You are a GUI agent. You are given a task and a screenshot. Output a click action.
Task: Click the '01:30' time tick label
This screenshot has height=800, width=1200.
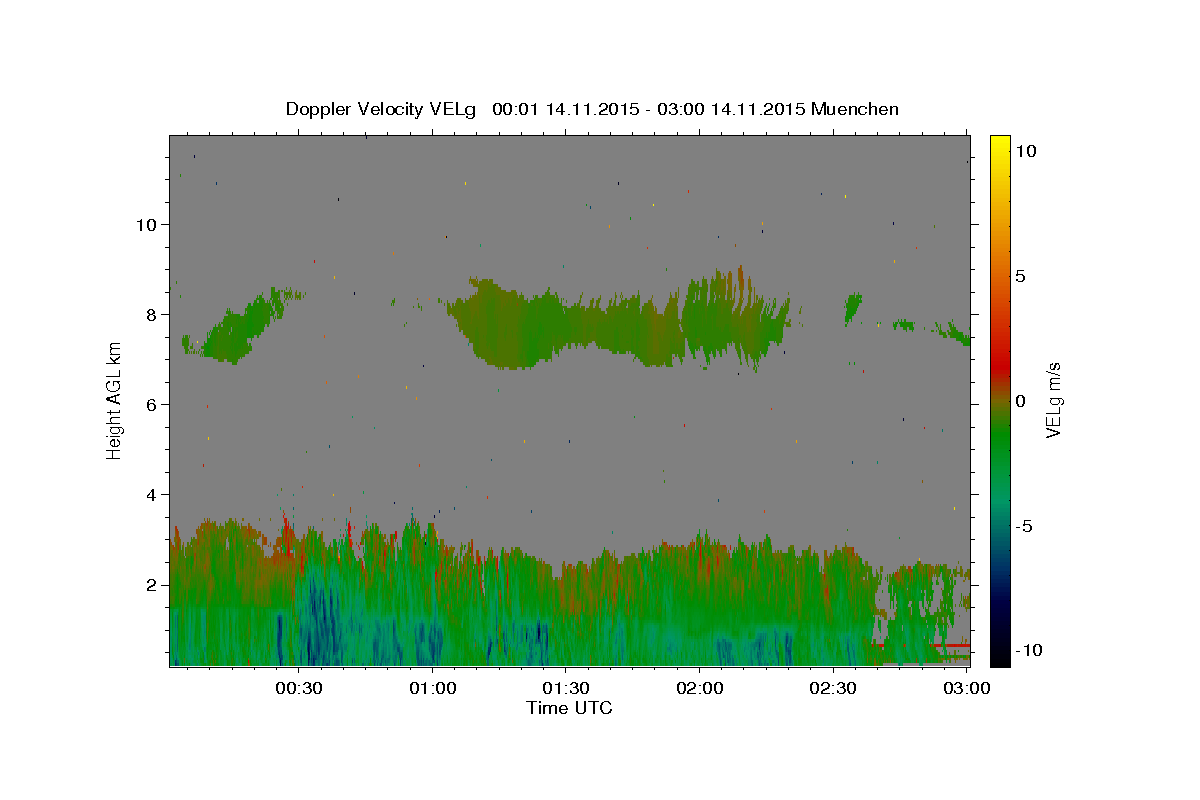pyautogui.click(x=566, y=688)
